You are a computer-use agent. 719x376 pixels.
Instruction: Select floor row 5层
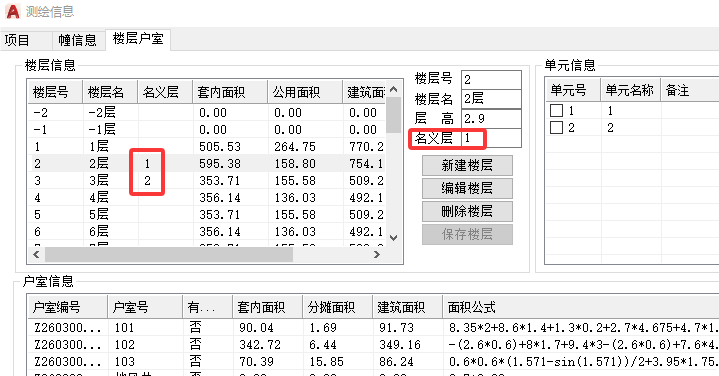click(207, 214)
